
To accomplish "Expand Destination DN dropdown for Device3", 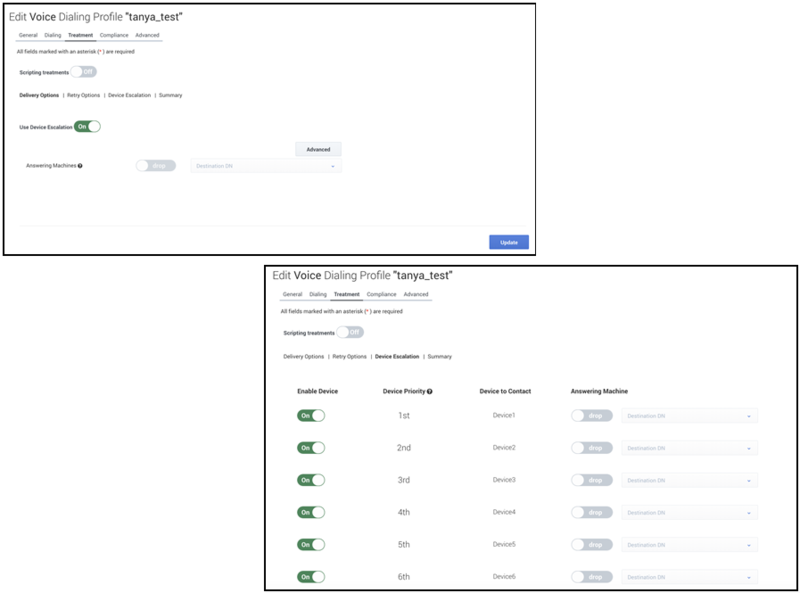I will click(x=689, y=480).
